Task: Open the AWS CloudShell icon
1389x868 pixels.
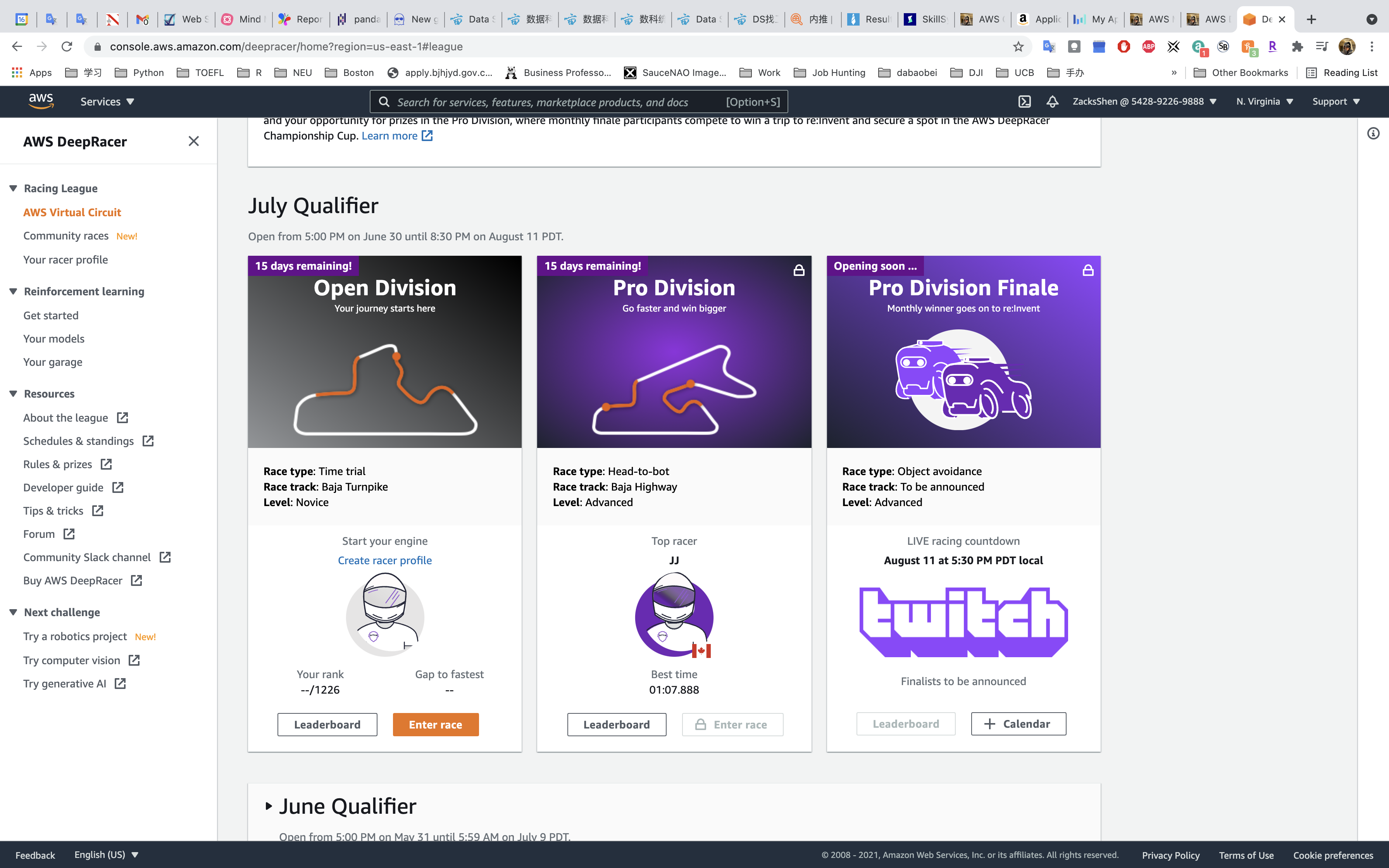Action: [1025, 102]
